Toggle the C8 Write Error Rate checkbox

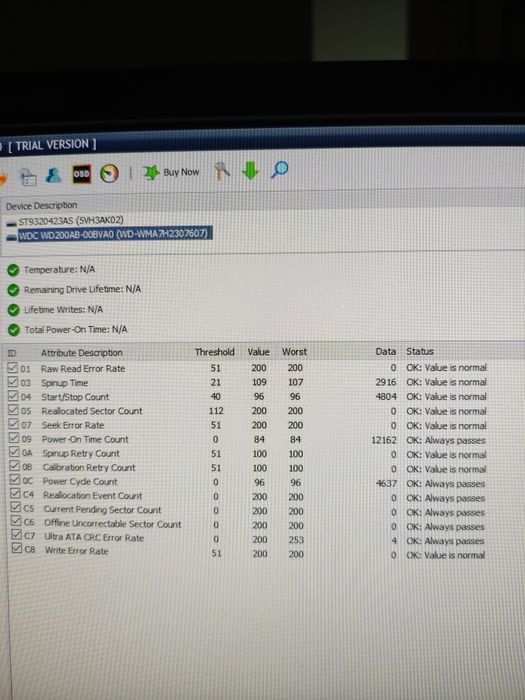pos(17,549)
